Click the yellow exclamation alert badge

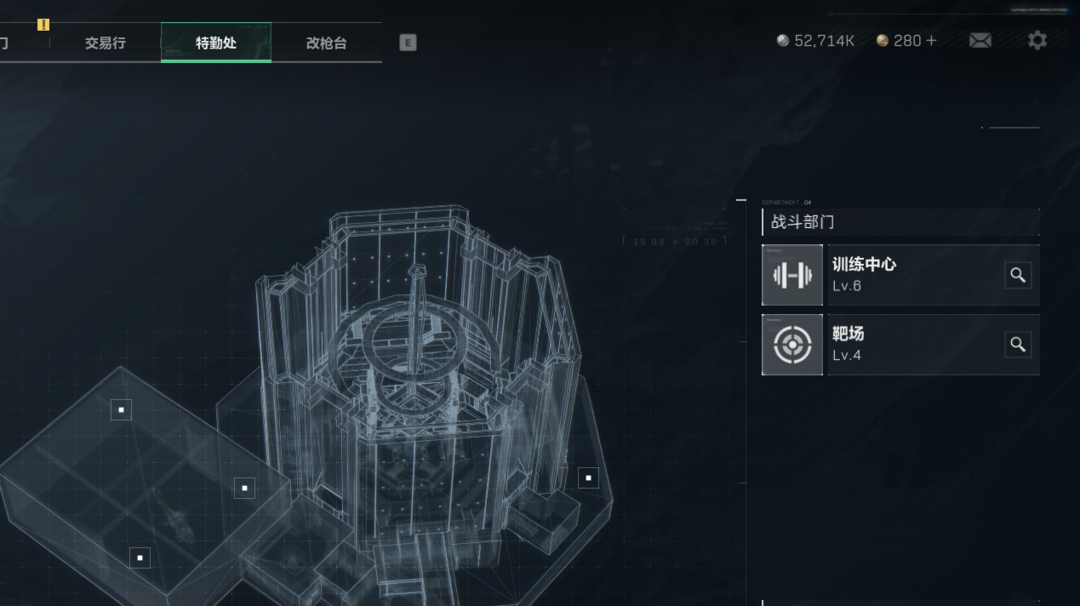43,25
